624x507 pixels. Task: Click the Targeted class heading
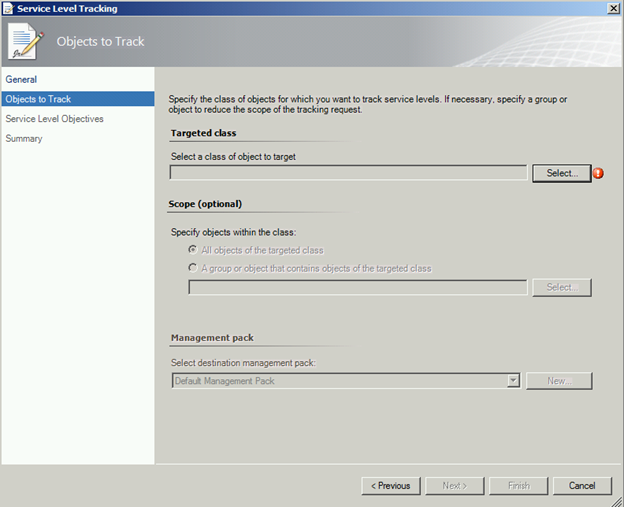[x=203, y=133]
